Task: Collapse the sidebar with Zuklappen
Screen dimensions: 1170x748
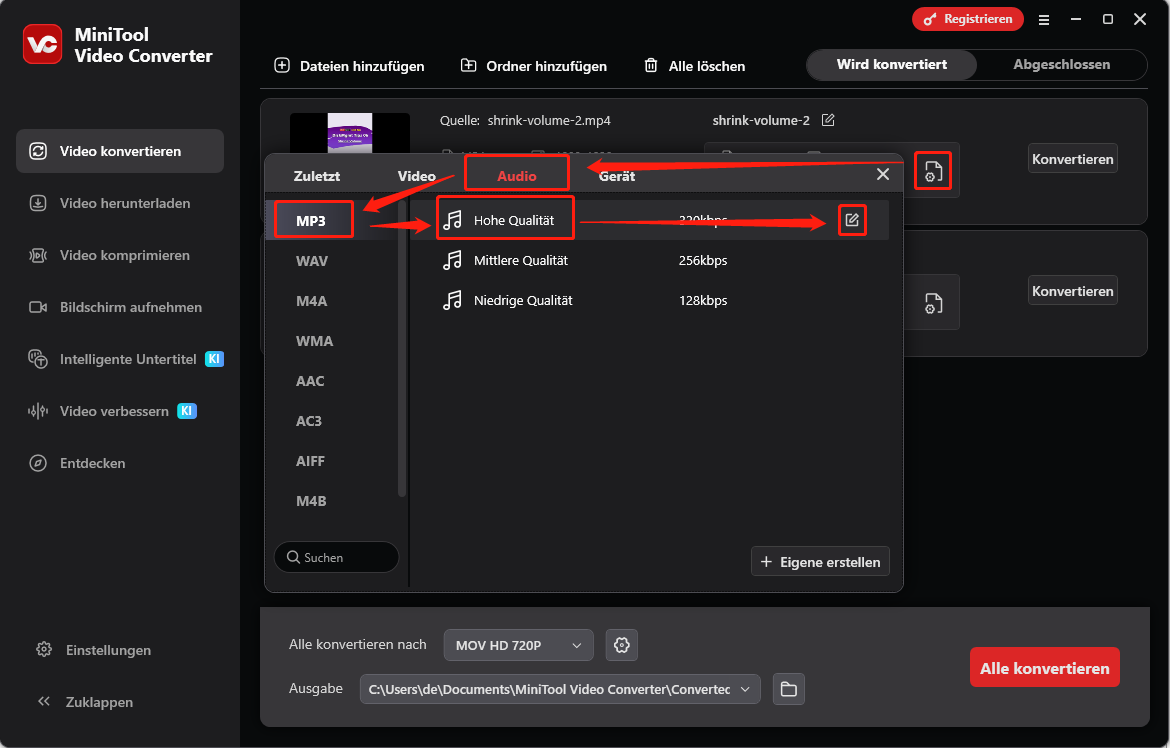Action: coord(86,702)
